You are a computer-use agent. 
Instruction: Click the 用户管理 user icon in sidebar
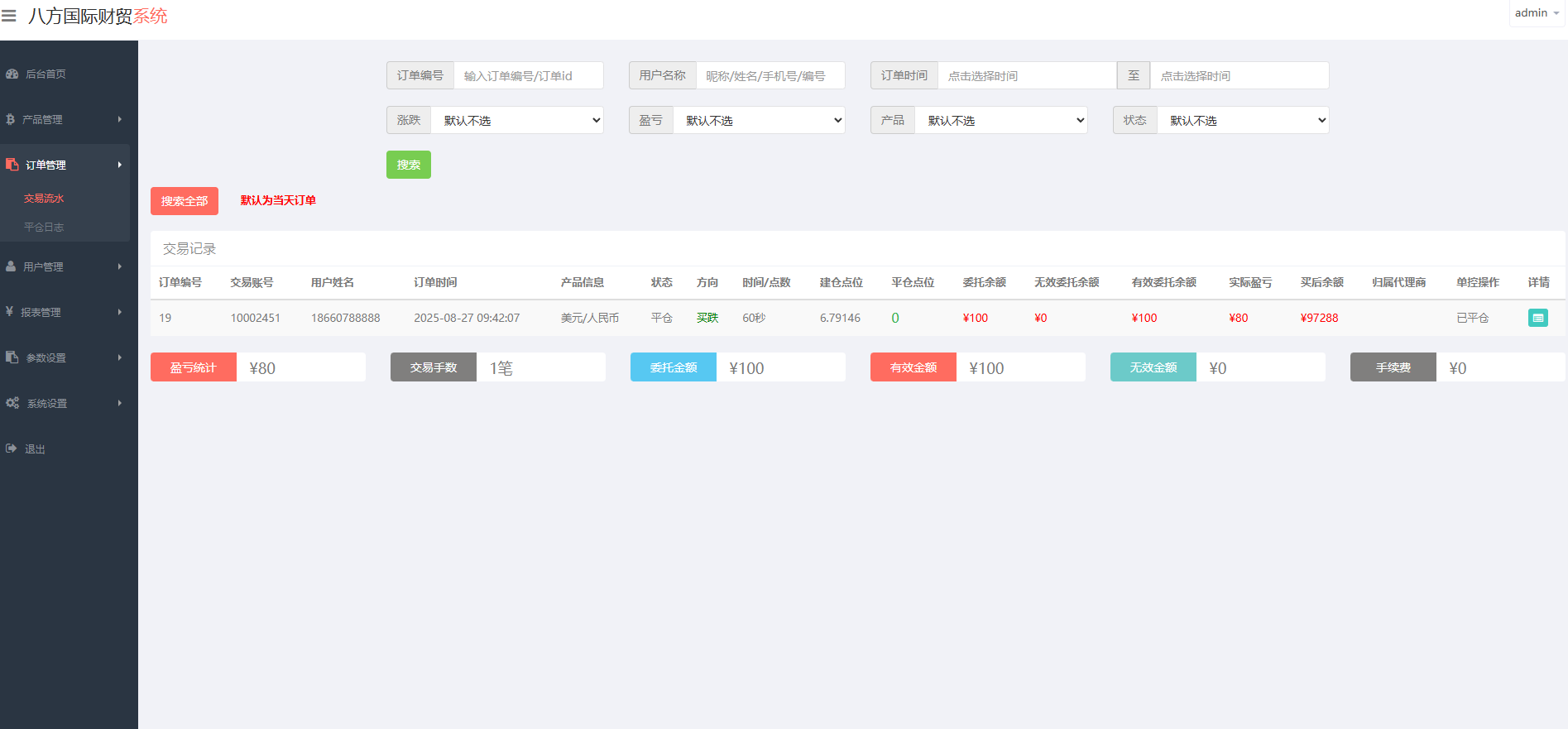[11, 266]
